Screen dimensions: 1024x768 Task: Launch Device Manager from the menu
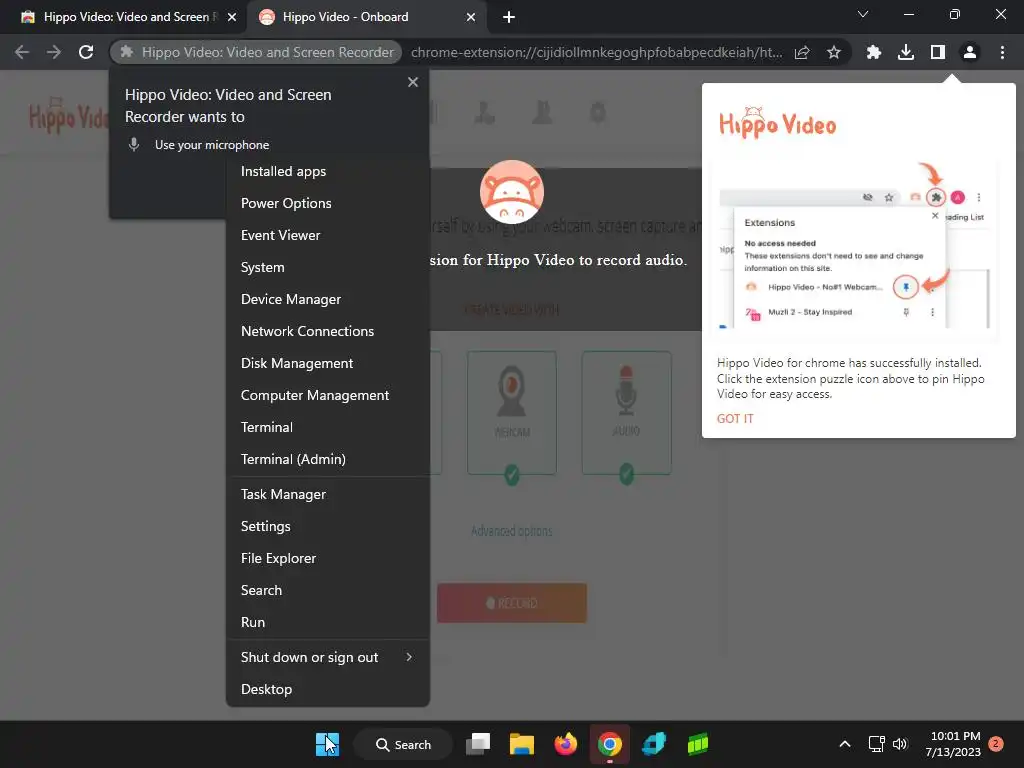[327, 299]
